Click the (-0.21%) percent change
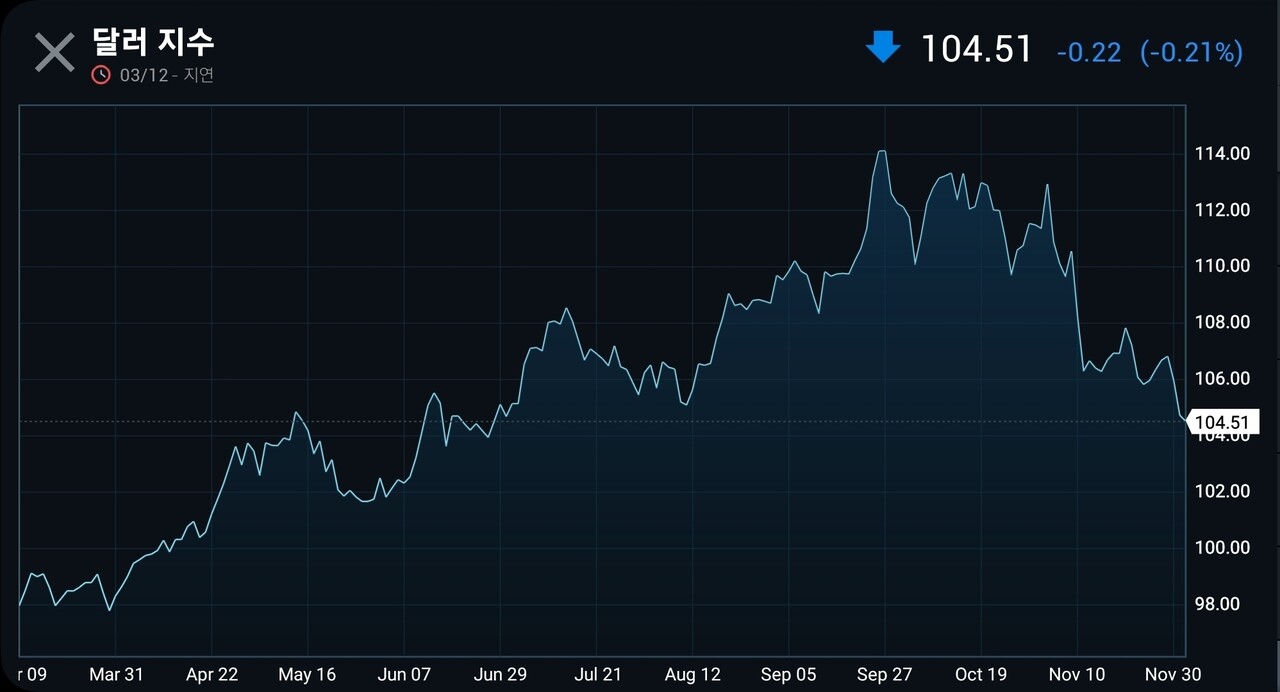Viewport: 1280px width, 692px height. (1191, 52)
